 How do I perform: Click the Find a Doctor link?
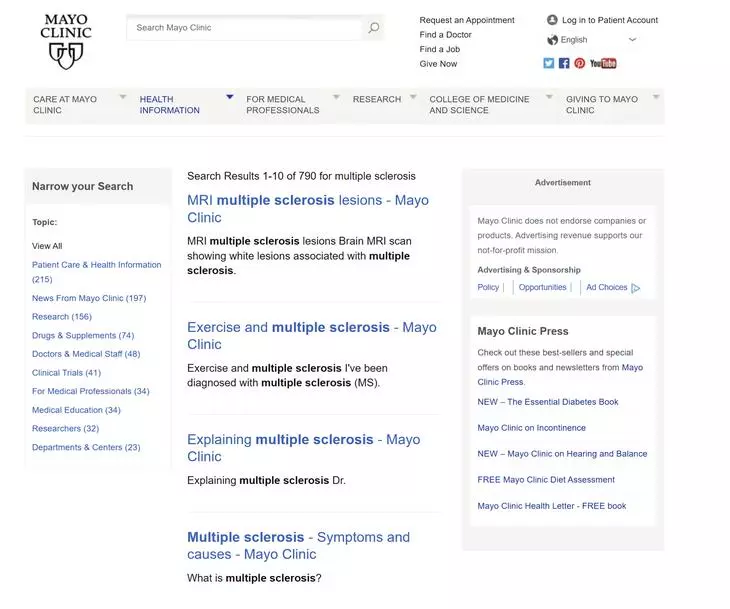click(x=445, y=34)
